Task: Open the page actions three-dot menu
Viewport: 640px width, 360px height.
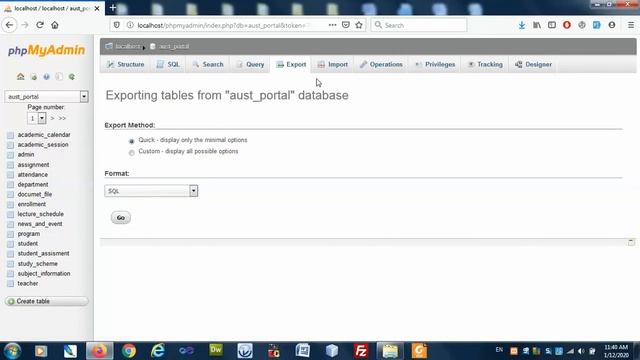Action: point(332,25)
